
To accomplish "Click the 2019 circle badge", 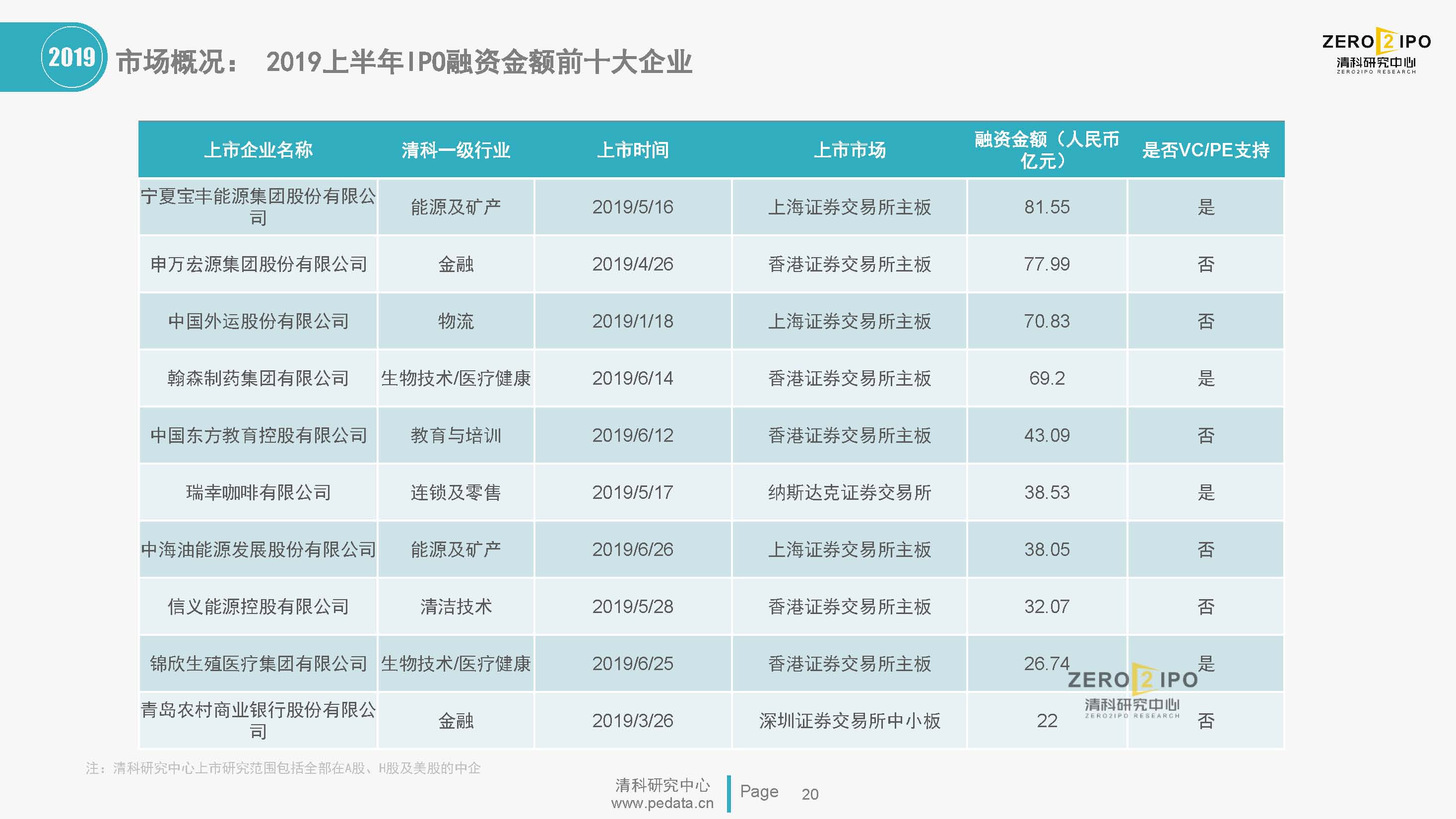I will click(x=72, y=57).
